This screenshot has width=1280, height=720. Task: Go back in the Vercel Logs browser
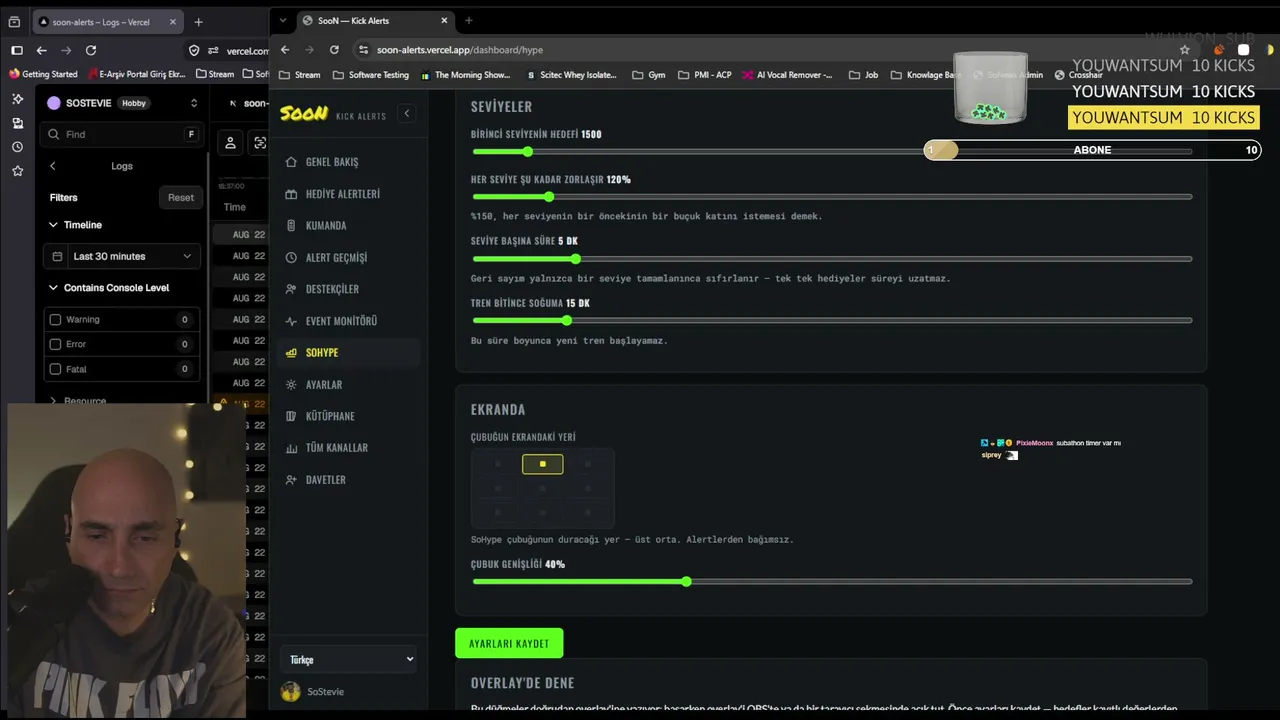pyautogui.click(x=41, y=50)
